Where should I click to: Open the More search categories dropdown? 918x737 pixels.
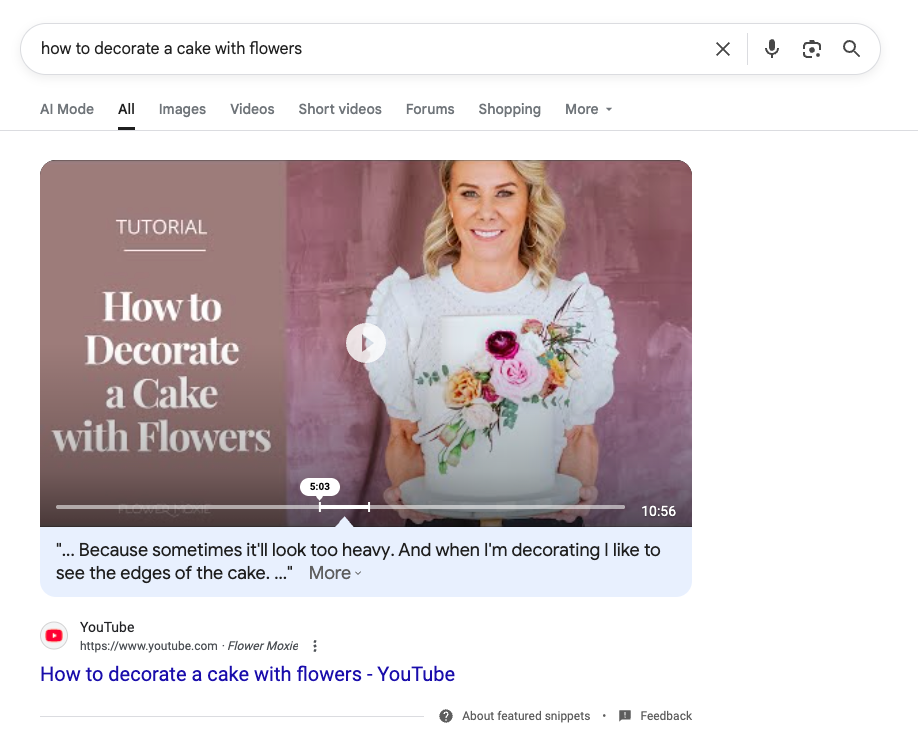coord(587,109)
